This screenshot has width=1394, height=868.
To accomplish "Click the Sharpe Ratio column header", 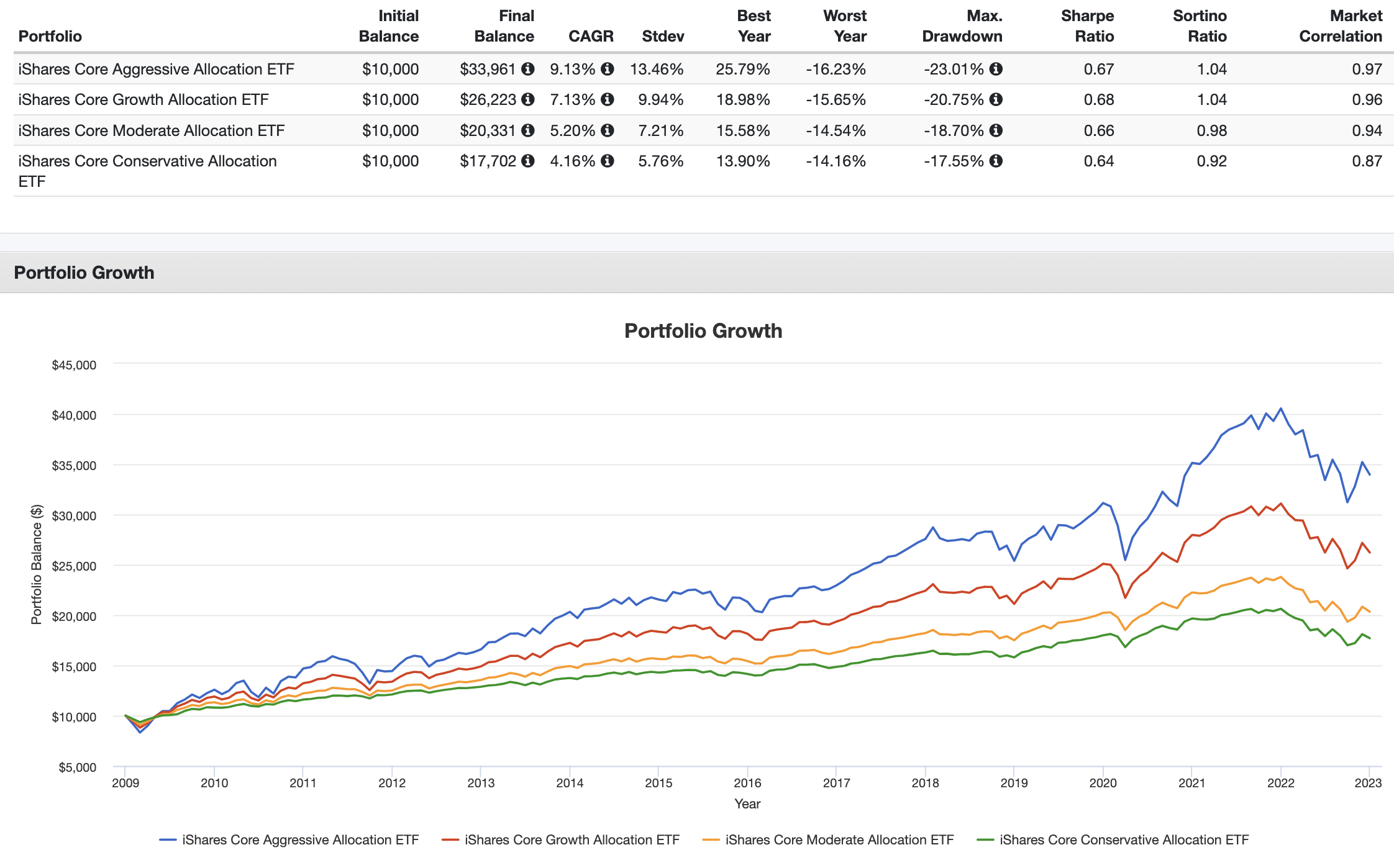I will [1087, 26].
